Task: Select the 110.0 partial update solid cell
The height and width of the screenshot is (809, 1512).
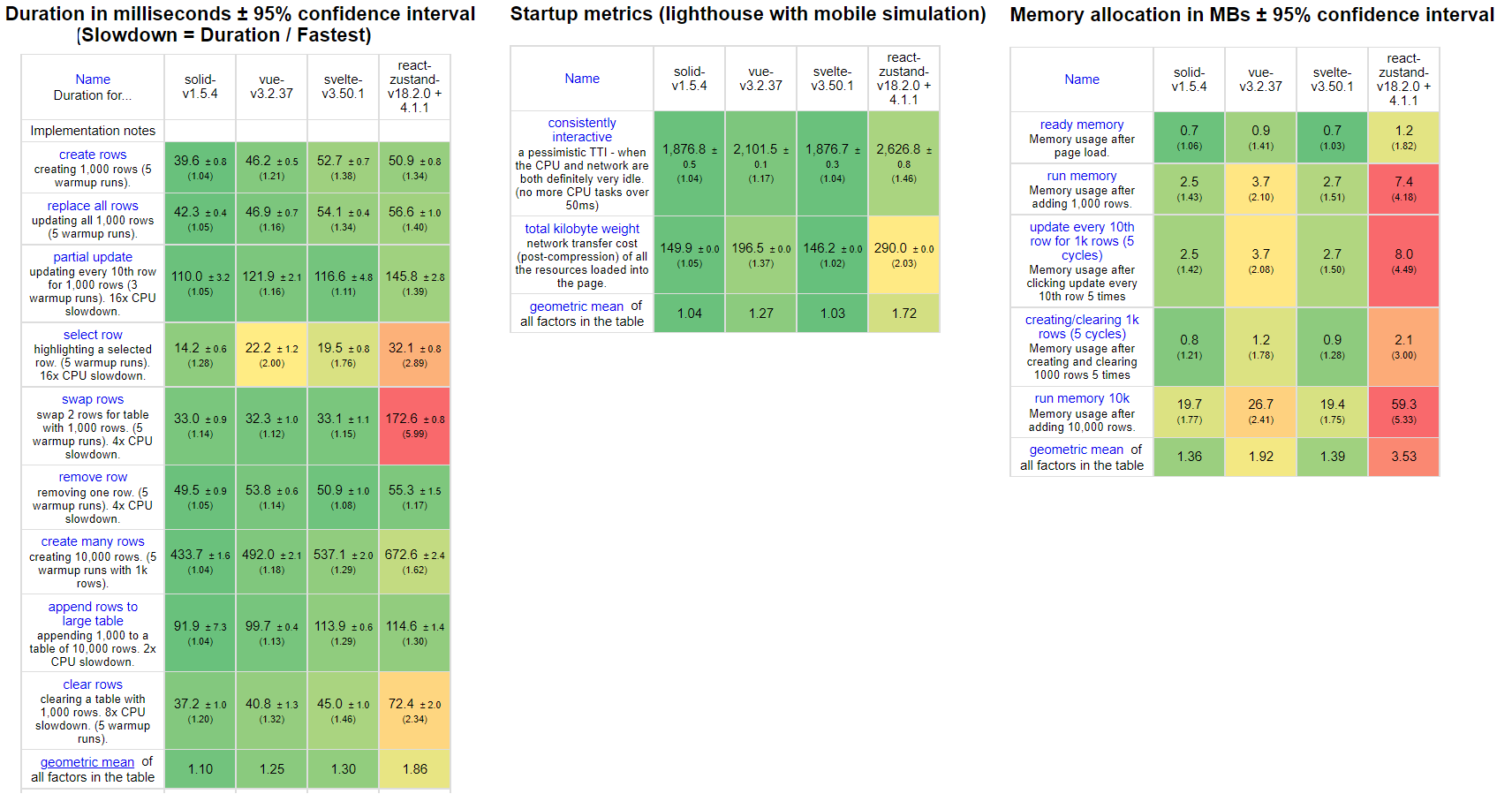Action: click(200, 284)
